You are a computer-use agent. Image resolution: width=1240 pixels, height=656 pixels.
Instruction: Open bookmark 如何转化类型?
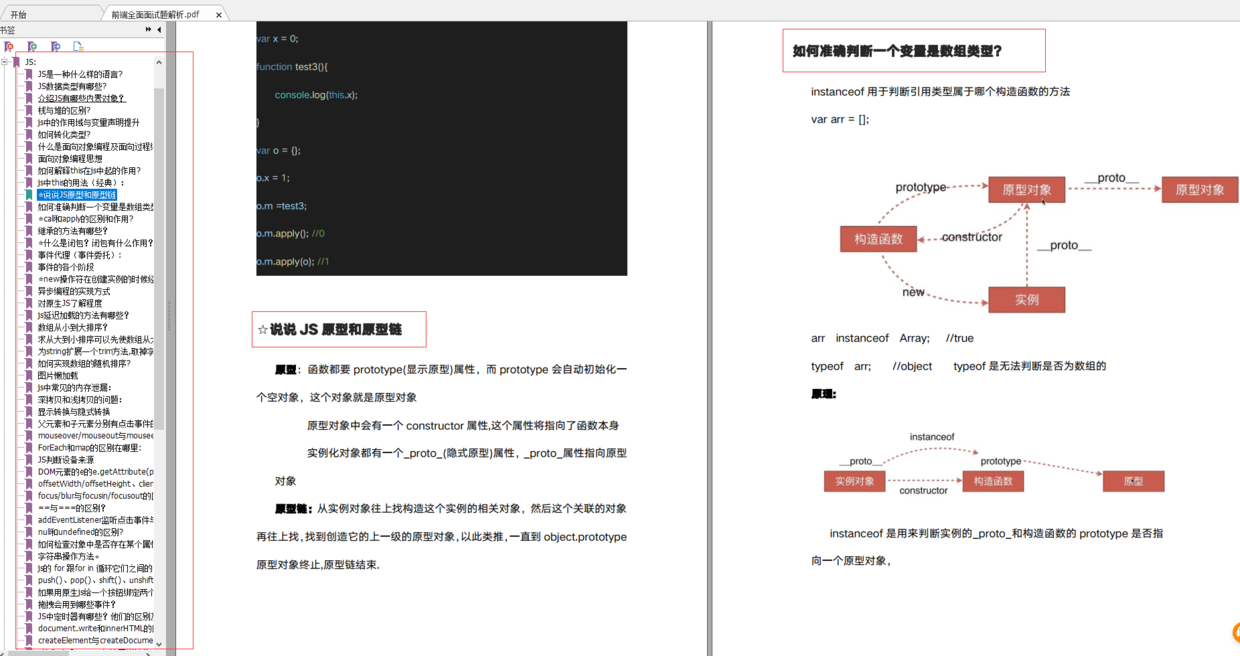64,134
